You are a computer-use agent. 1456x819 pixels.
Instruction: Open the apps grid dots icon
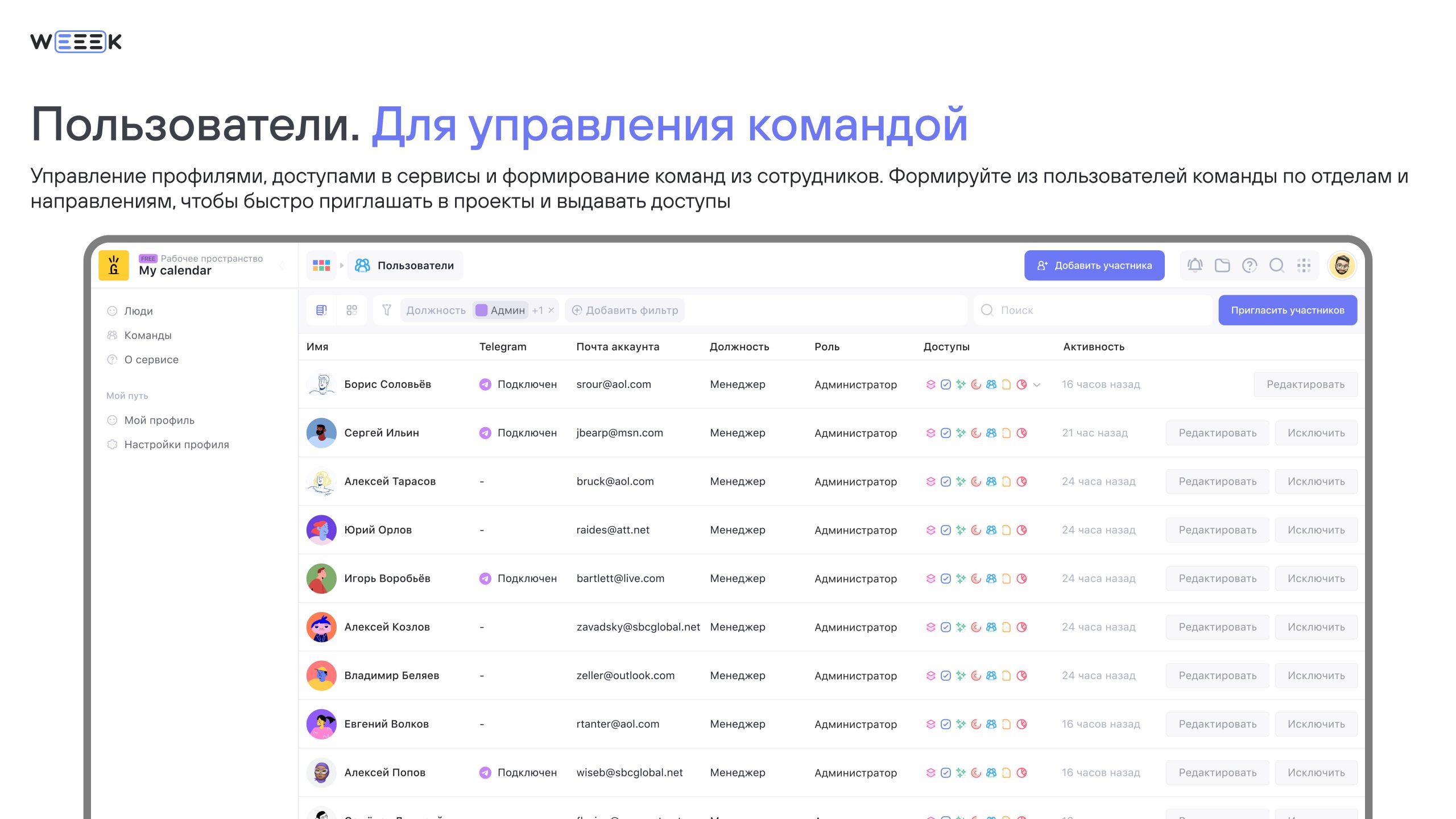1304,265
